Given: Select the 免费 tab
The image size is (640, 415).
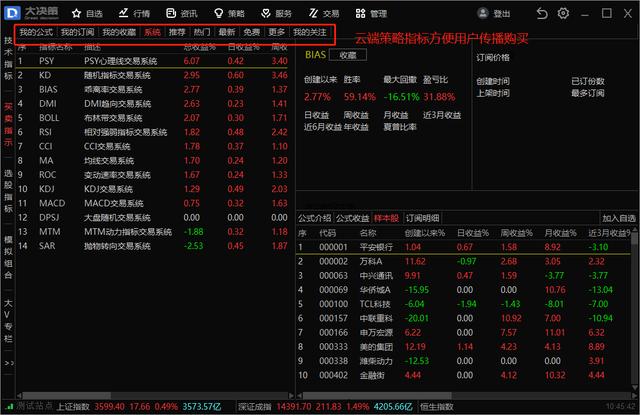Looking at the screenshot, I should coord(251,32).
